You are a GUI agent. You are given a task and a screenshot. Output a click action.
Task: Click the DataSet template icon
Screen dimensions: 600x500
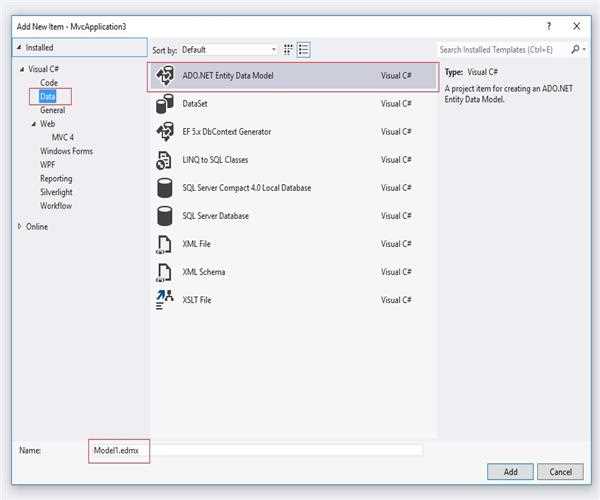click(165, 103)
